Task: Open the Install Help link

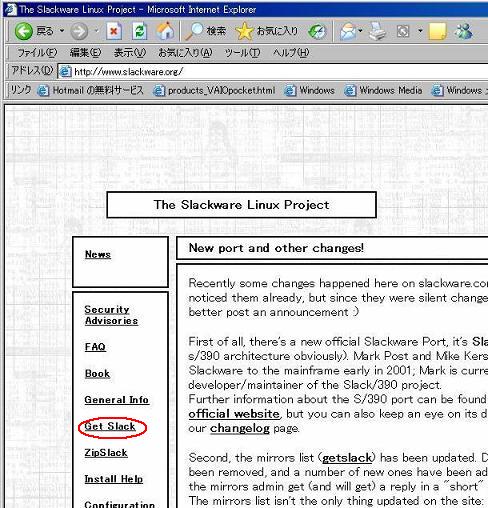Action: coord(114,479)
